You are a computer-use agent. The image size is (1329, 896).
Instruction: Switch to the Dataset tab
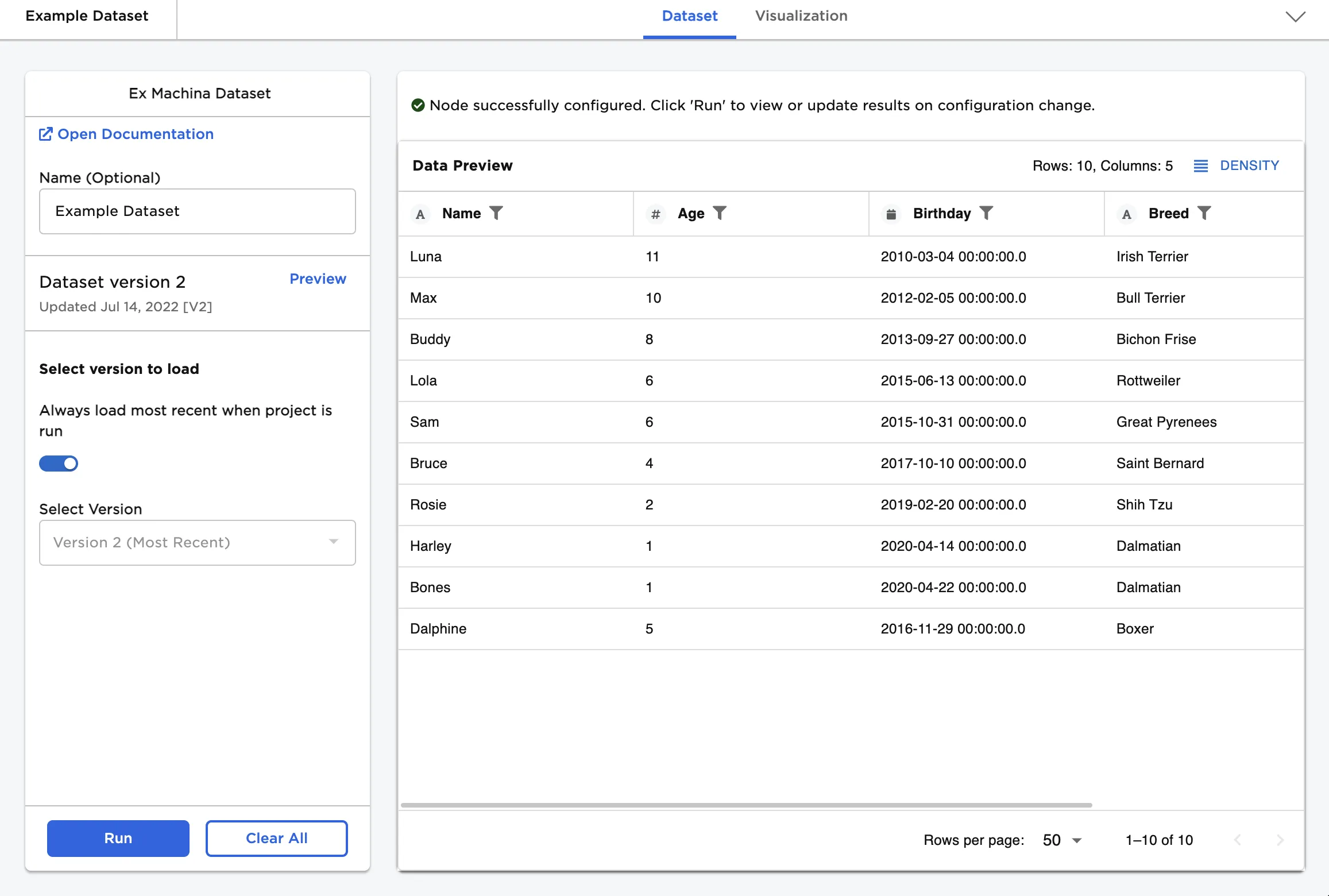click(x=689, y=16)
